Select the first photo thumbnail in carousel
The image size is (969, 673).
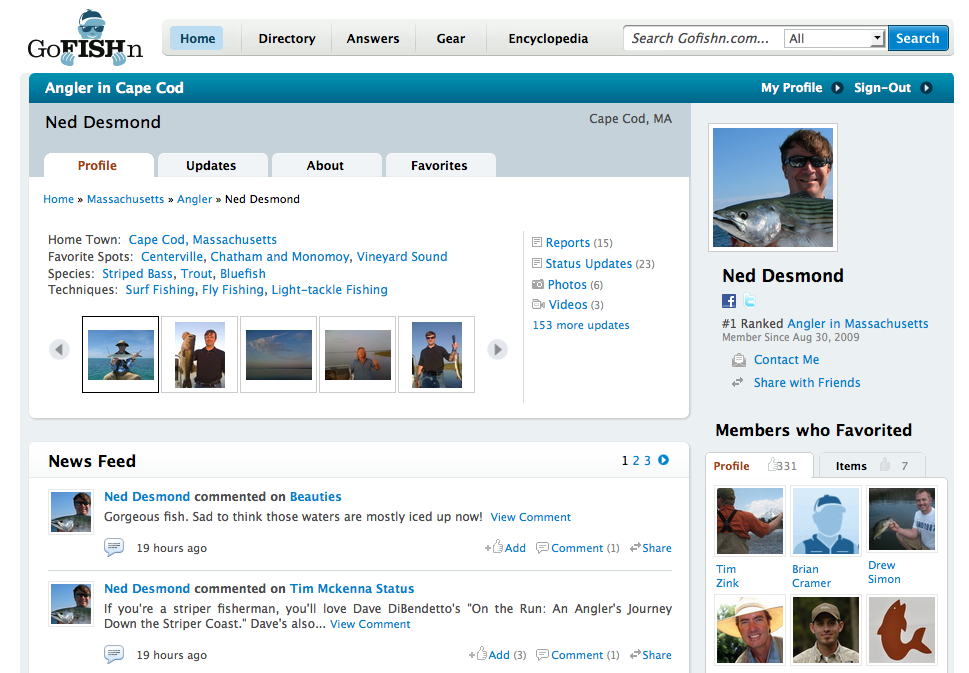coord(120,354)
